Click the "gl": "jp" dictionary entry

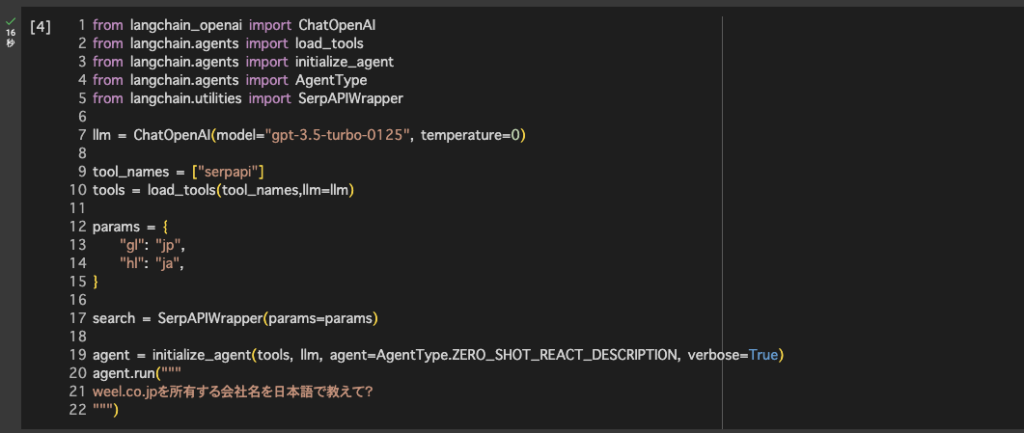(153, 245)
